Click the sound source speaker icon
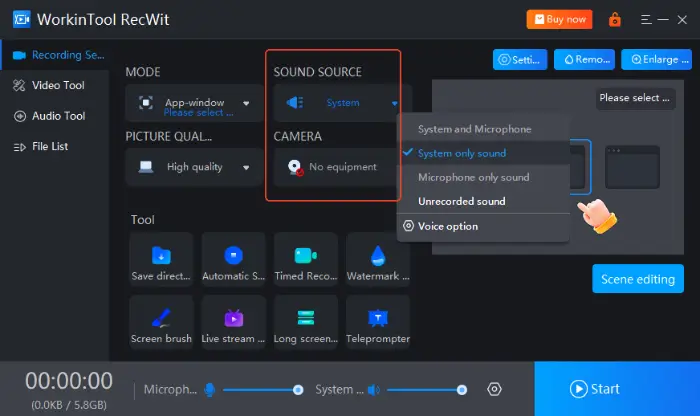The height and width of the screenshot is (416, 700). coord(295,103)
